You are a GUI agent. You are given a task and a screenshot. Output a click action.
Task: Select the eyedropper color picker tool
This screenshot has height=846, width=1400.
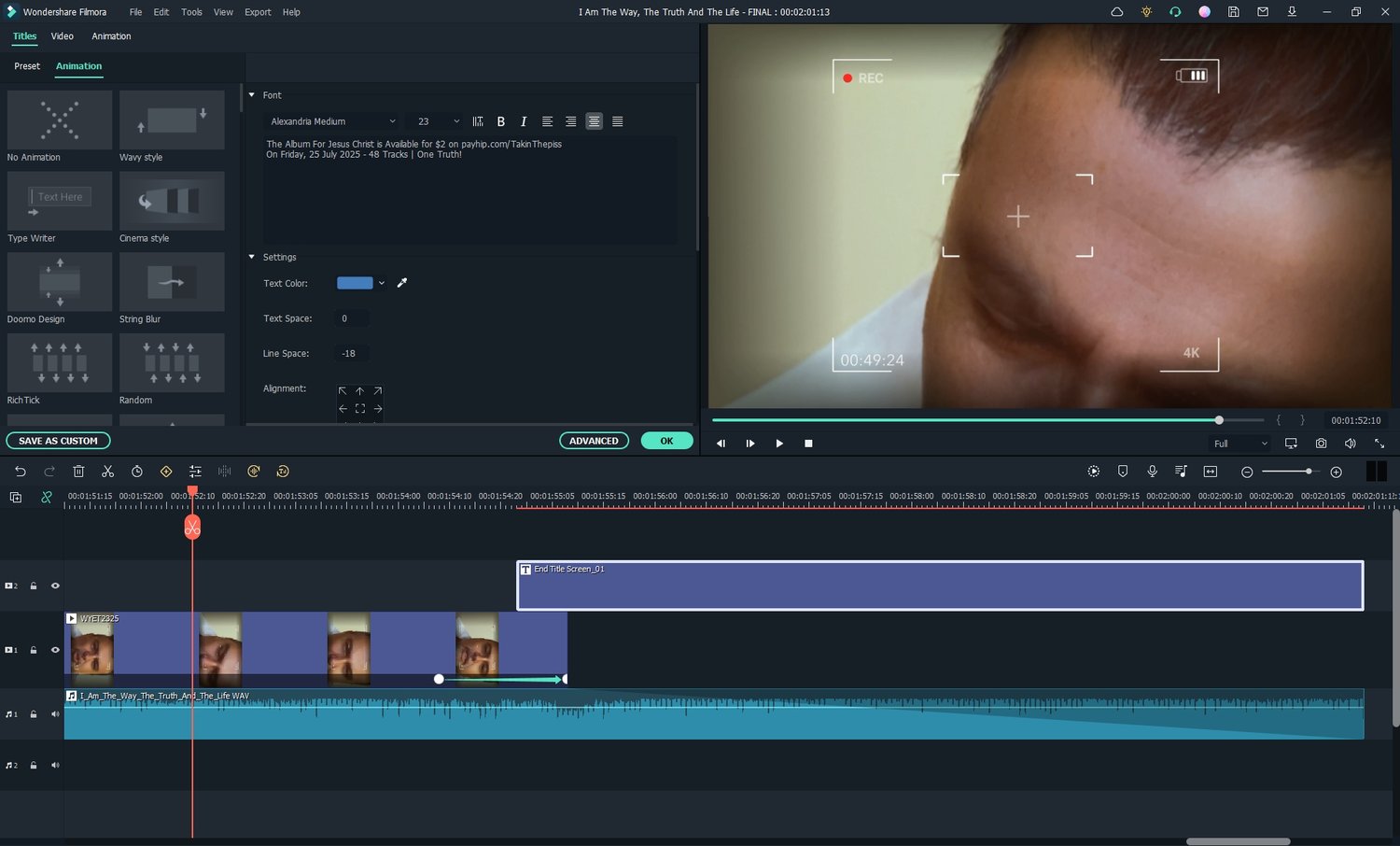402,283
